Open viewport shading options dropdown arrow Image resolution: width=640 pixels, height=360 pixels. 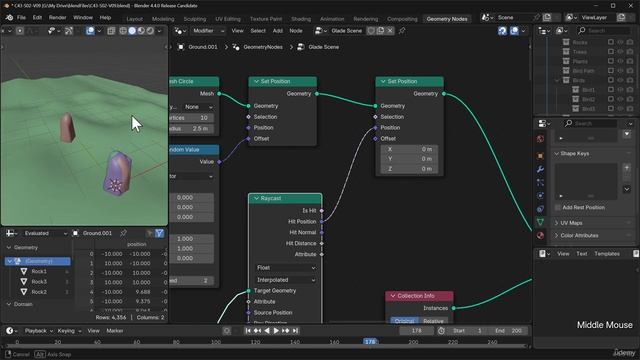(160, 31)
